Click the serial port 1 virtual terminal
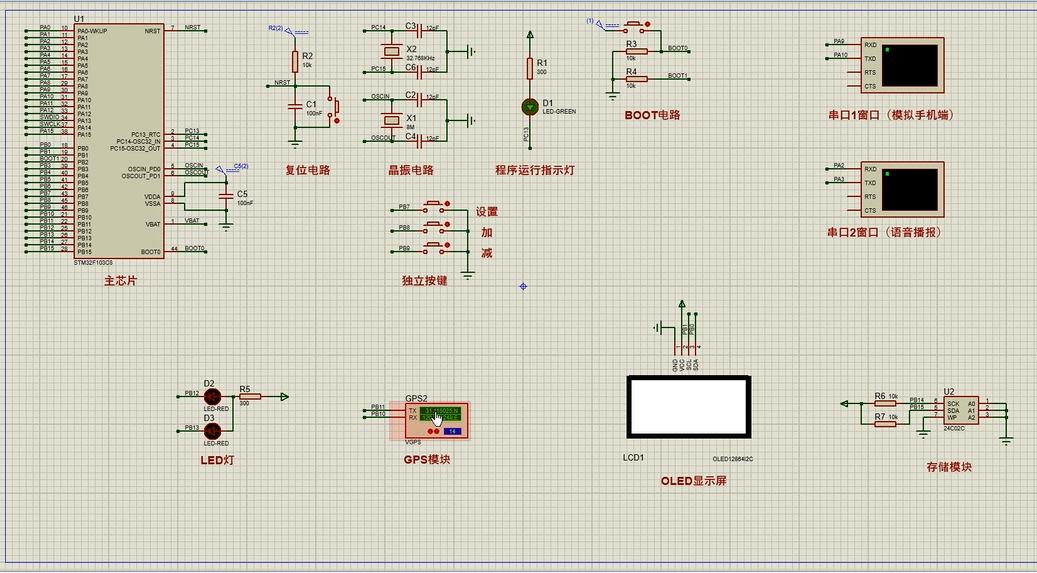Viewport: 1037px width, 573px height. pyautogui.click(x=903, y=65)
